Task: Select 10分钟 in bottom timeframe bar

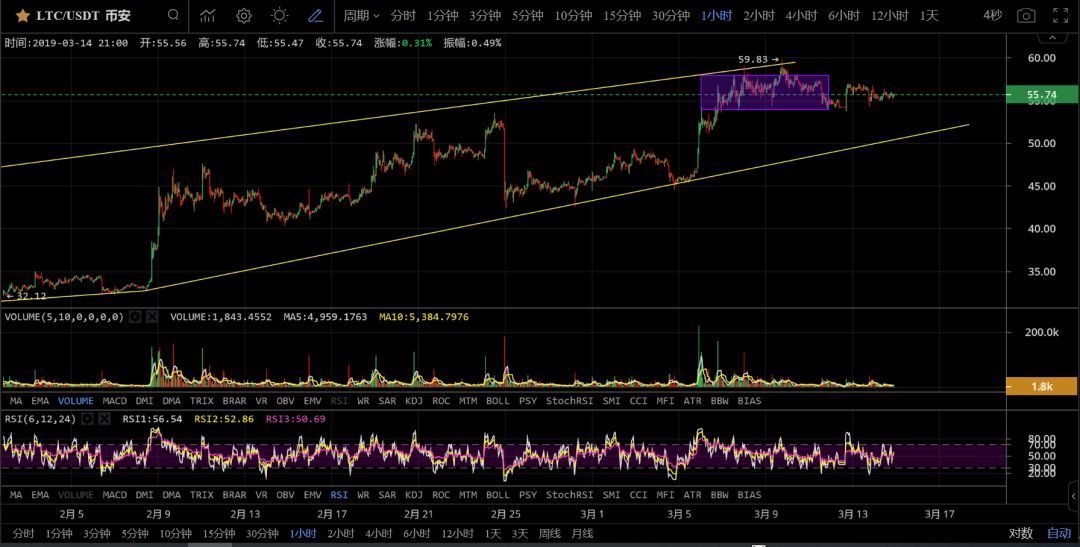Action: pyautogui.click(x=176, y=533)
